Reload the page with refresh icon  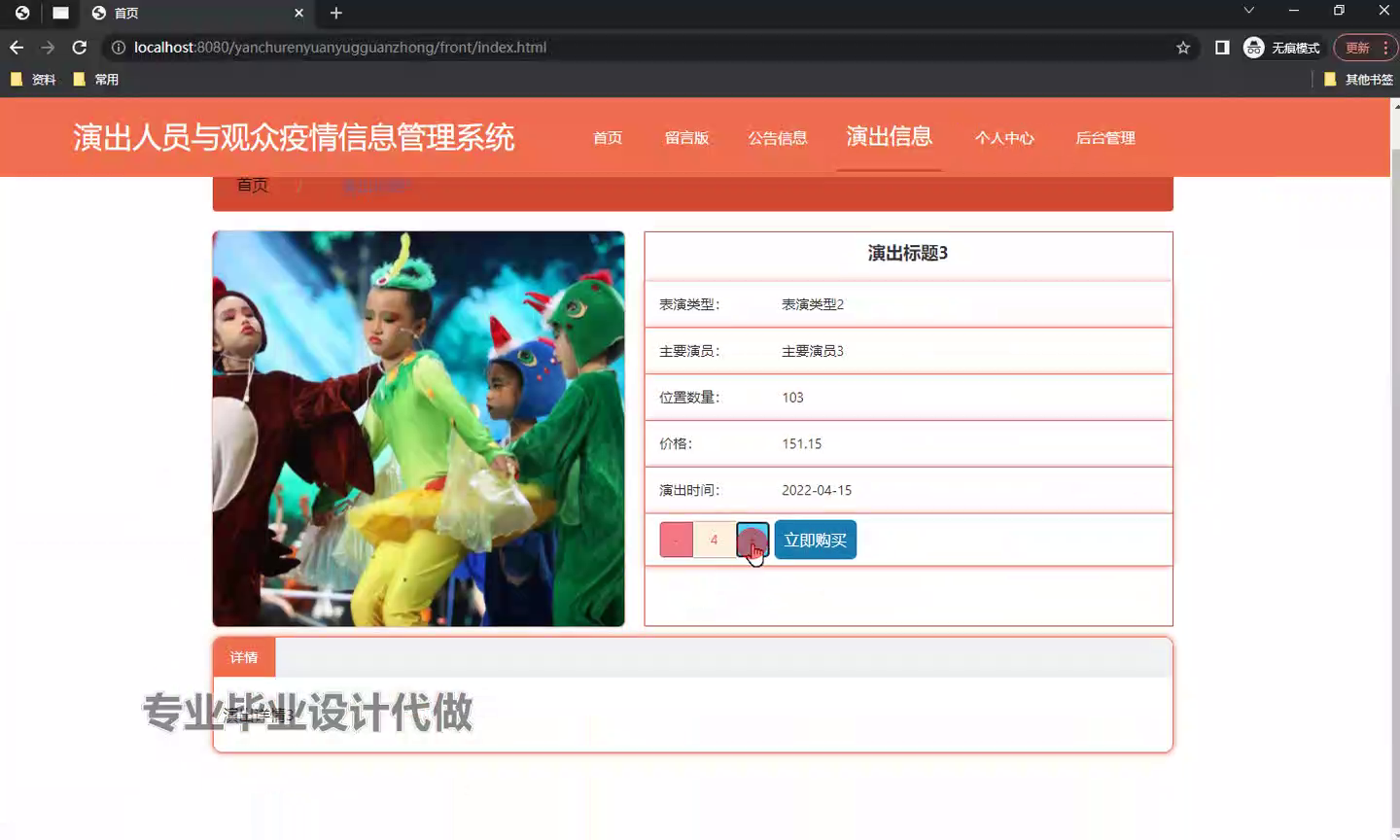(80, 47)
